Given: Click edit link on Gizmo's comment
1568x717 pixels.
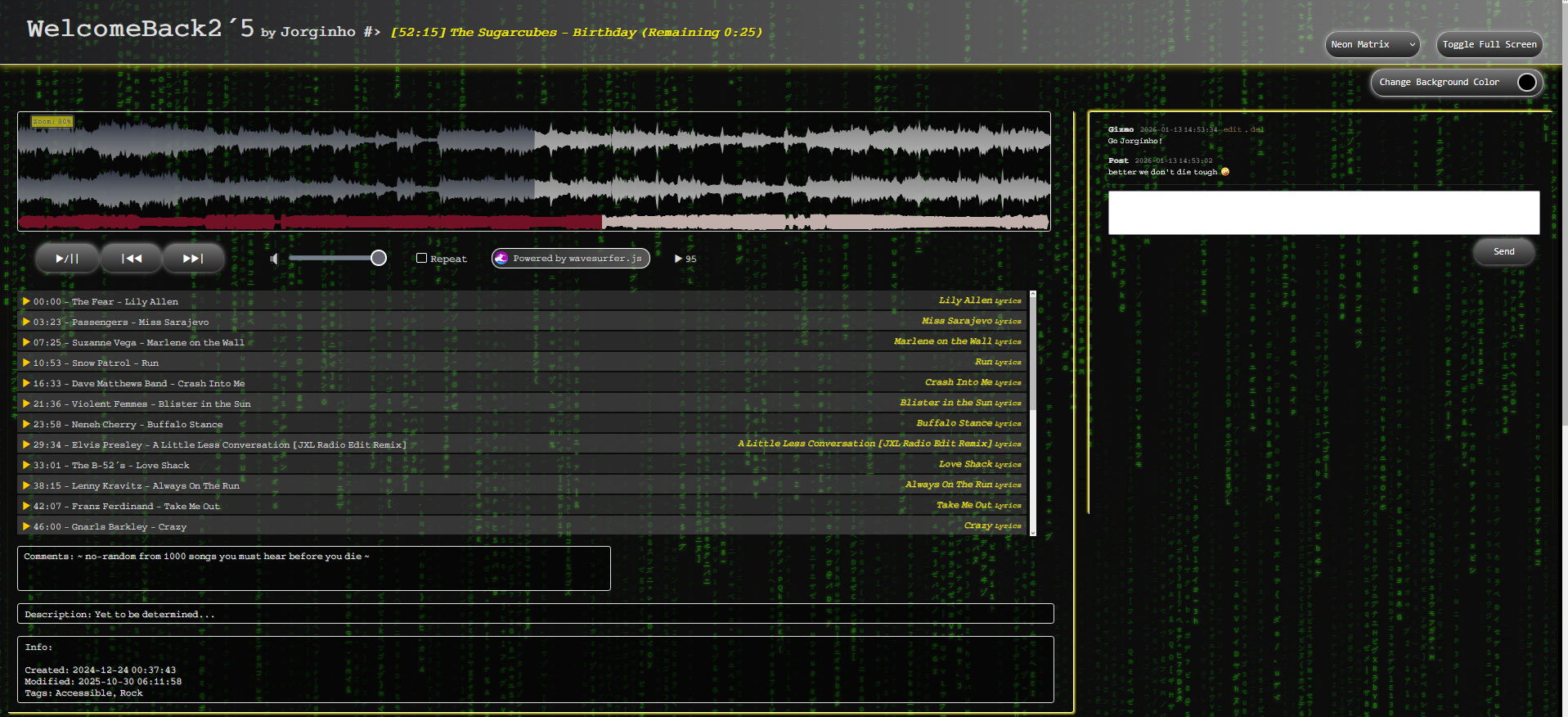Looking at the screenshot, I should [x=1232, y=129].
